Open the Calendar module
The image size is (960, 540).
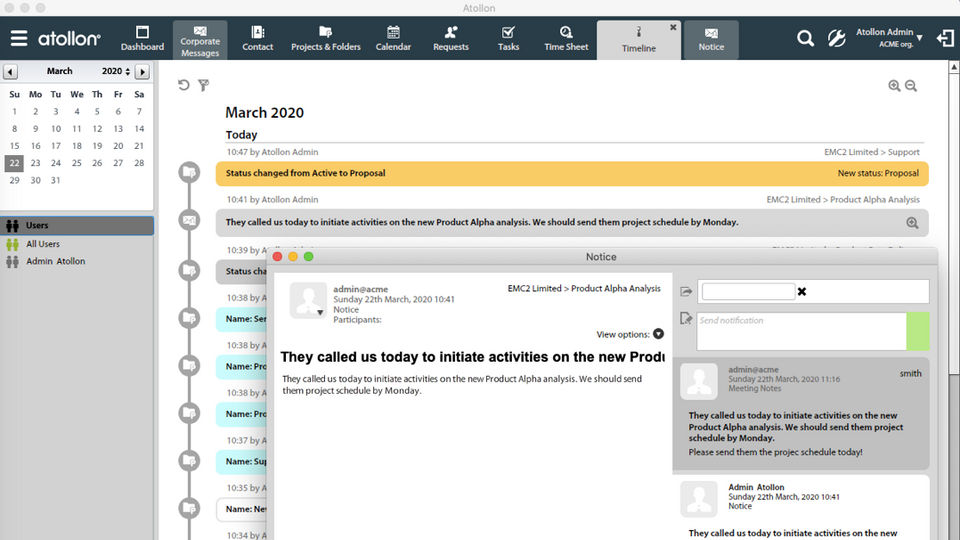point(393,39)
